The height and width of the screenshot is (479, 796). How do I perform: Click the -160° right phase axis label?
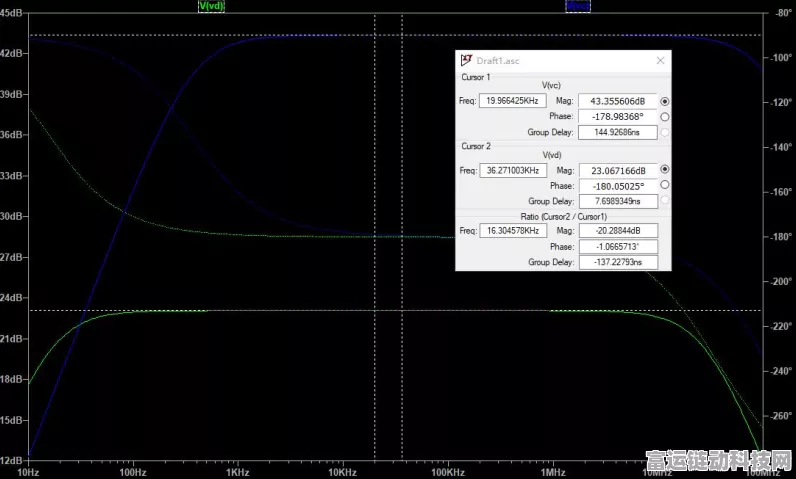[781, 192]
